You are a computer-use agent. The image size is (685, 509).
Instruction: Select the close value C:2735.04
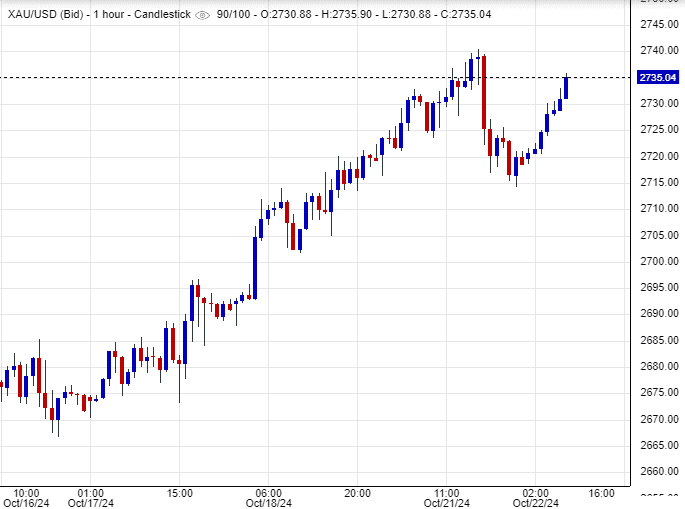[468, 15]
